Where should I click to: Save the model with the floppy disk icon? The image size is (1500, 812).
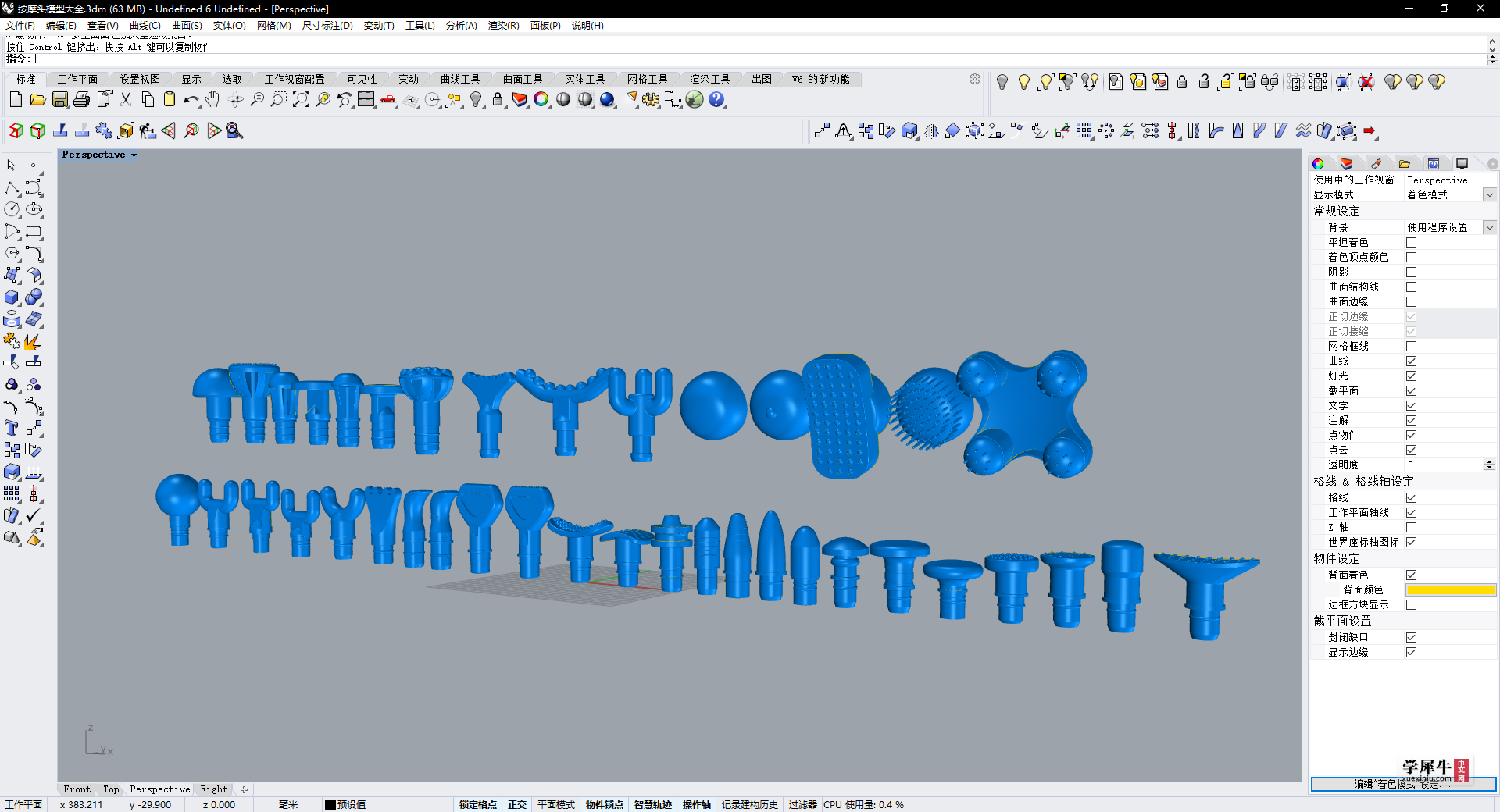tap(59, 100)
